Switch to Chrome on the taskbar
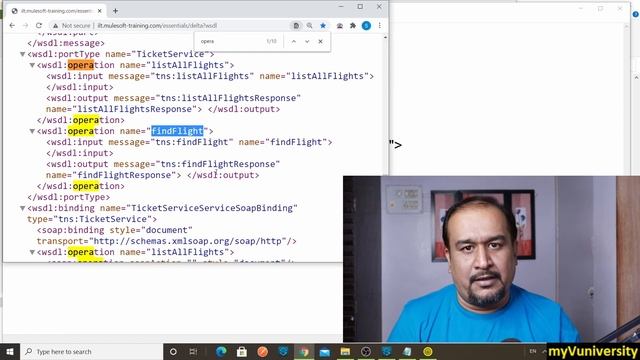 click(304, 351)
